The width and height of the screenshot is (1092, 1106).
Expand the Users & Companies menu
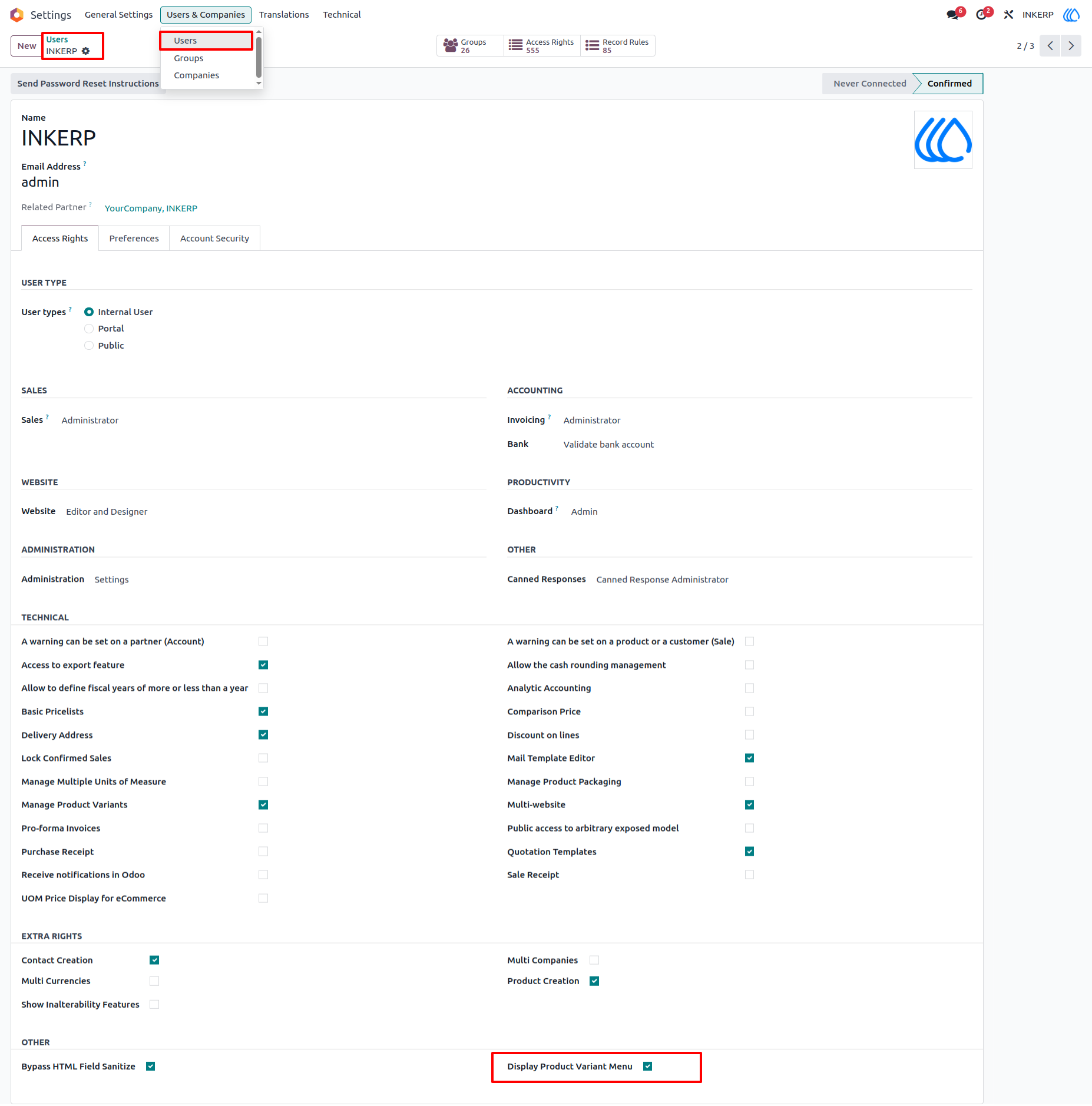206,15
